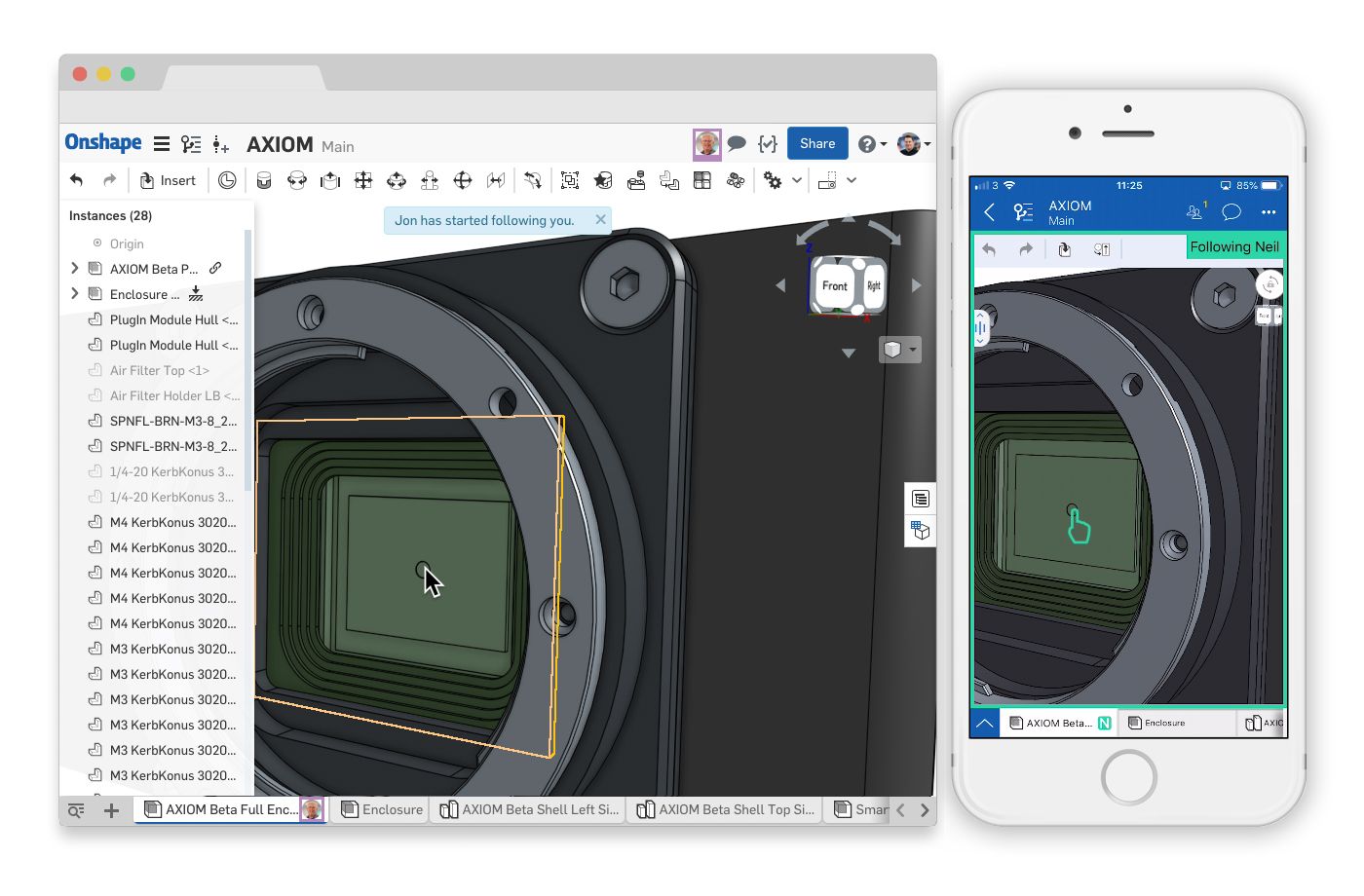Viewport: 1364px width, 896px height.
Task: Open the help menu dropdown
Action: click(871, 144)
